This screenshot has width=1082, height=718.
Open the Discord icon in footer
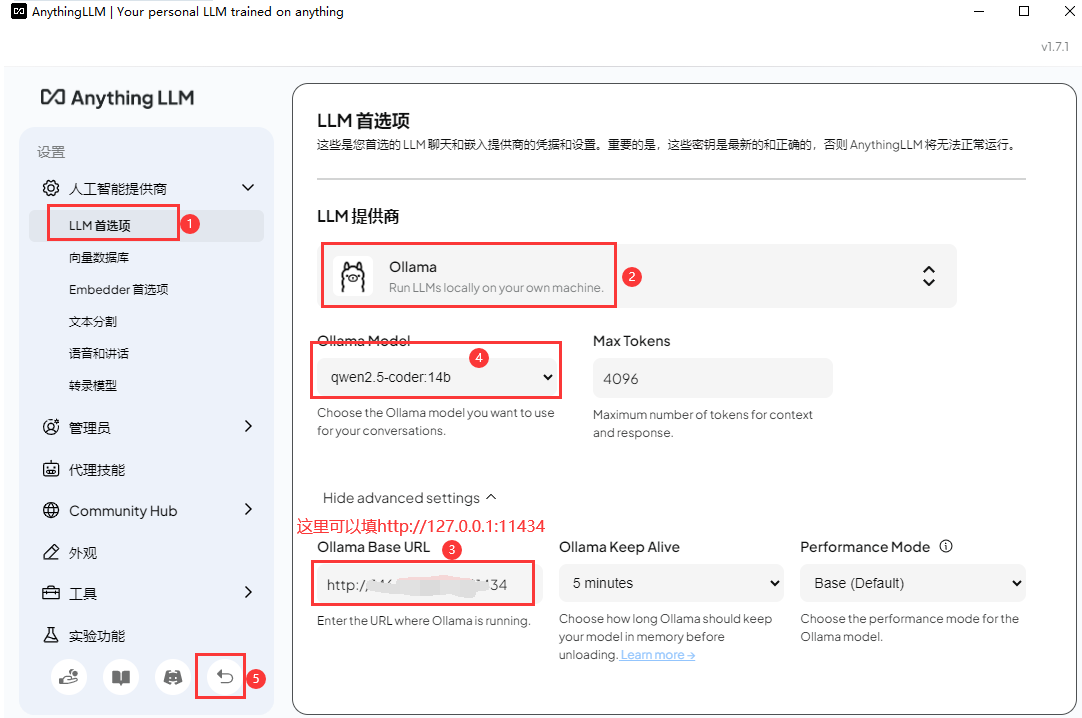click(173, 677)
